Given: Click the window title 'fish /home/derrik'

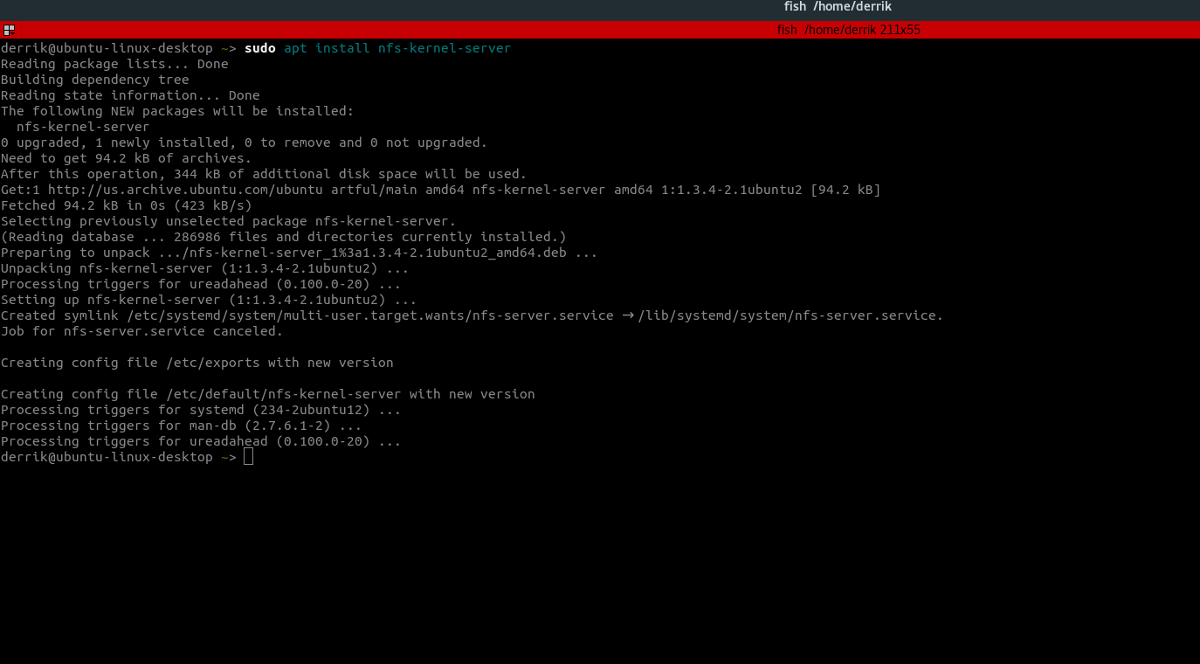Looking at the screenshot, I should tap(838, 7).
